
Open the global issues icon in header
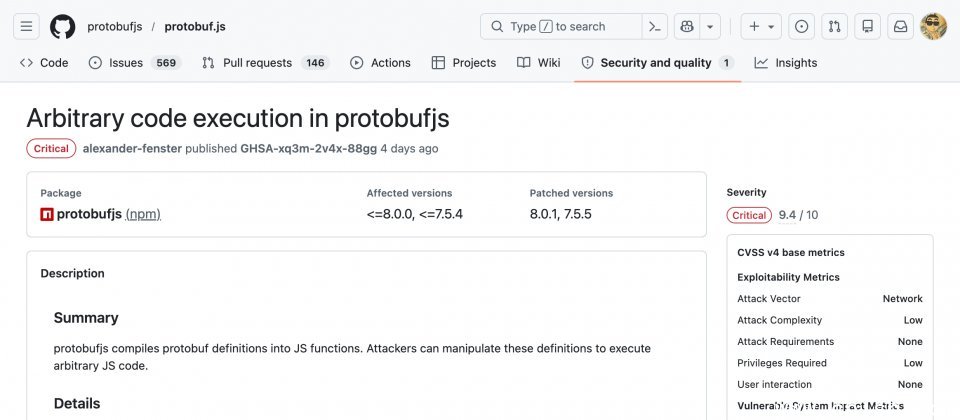[800, 26]
